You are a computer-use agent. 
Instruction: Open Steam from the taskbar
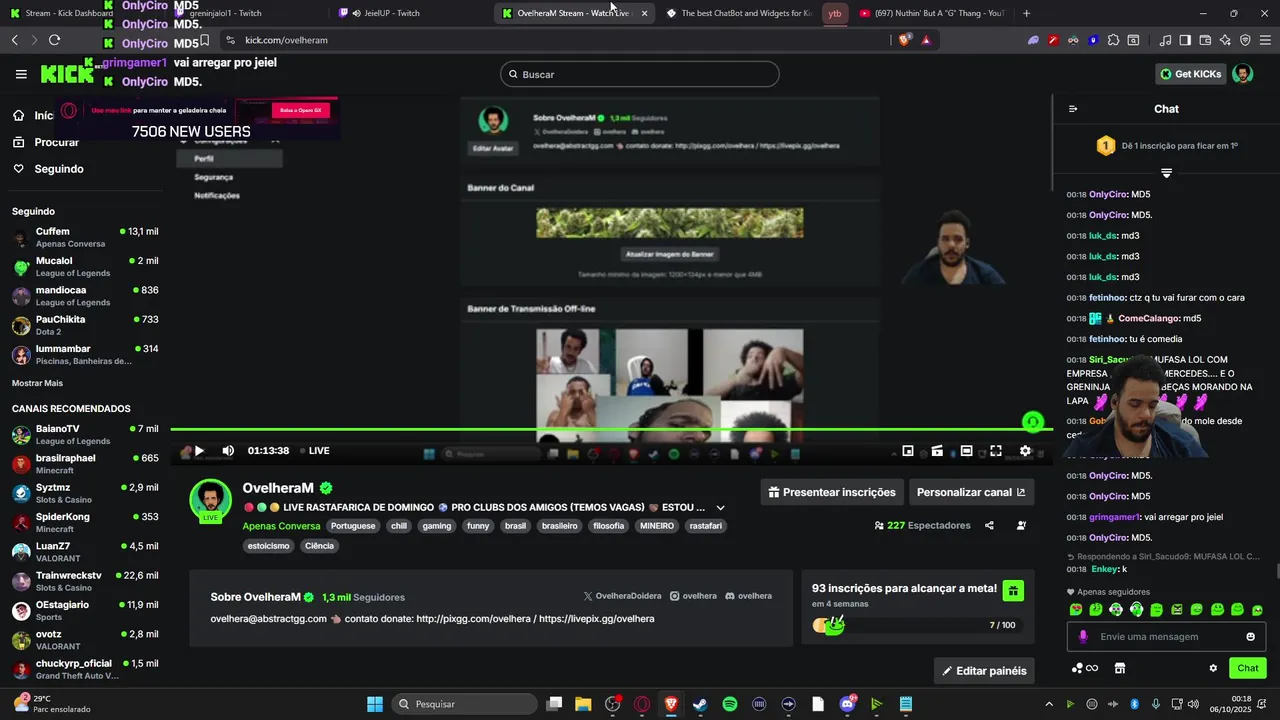tap(700, 704)
